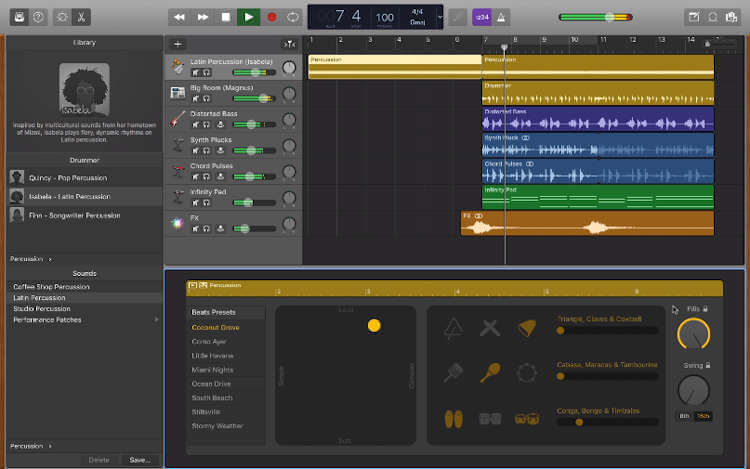Screen dimensions: 750x469
Task: Click the track header filter button
Action: 289,44
